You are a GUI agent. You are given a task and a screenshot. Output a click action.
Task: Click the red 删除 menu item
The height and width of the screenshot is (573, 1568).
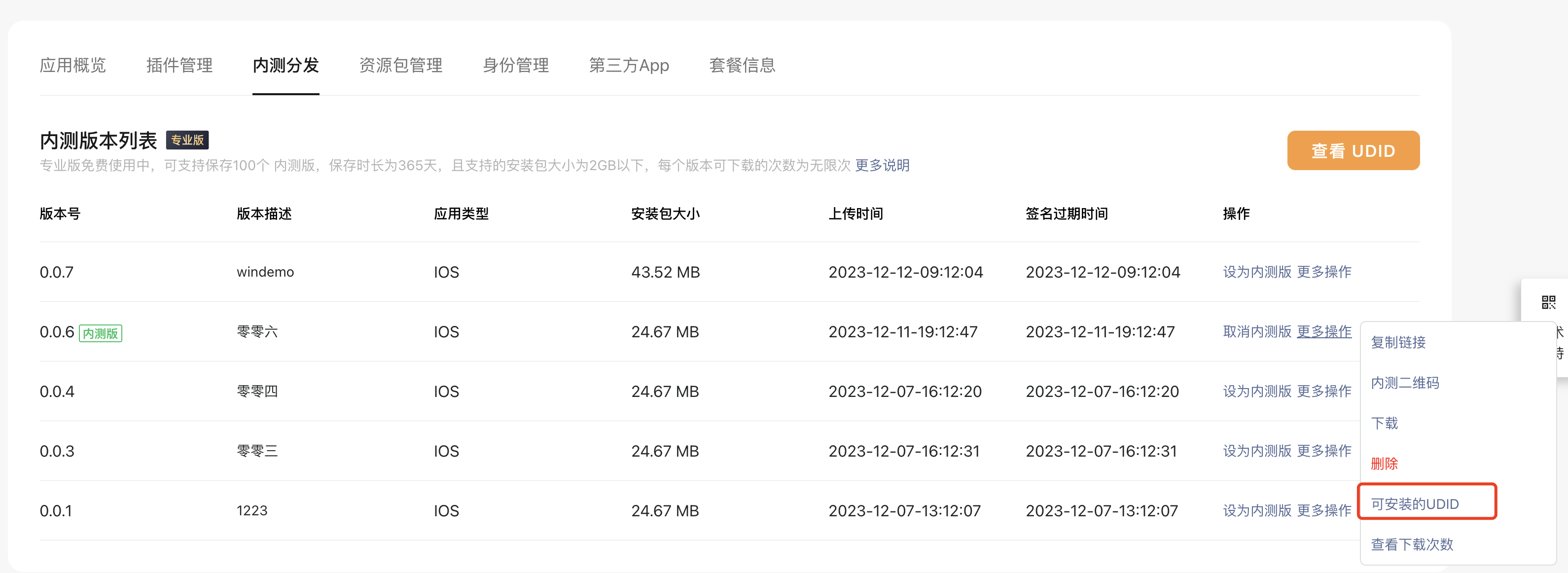coord(1384,464)
